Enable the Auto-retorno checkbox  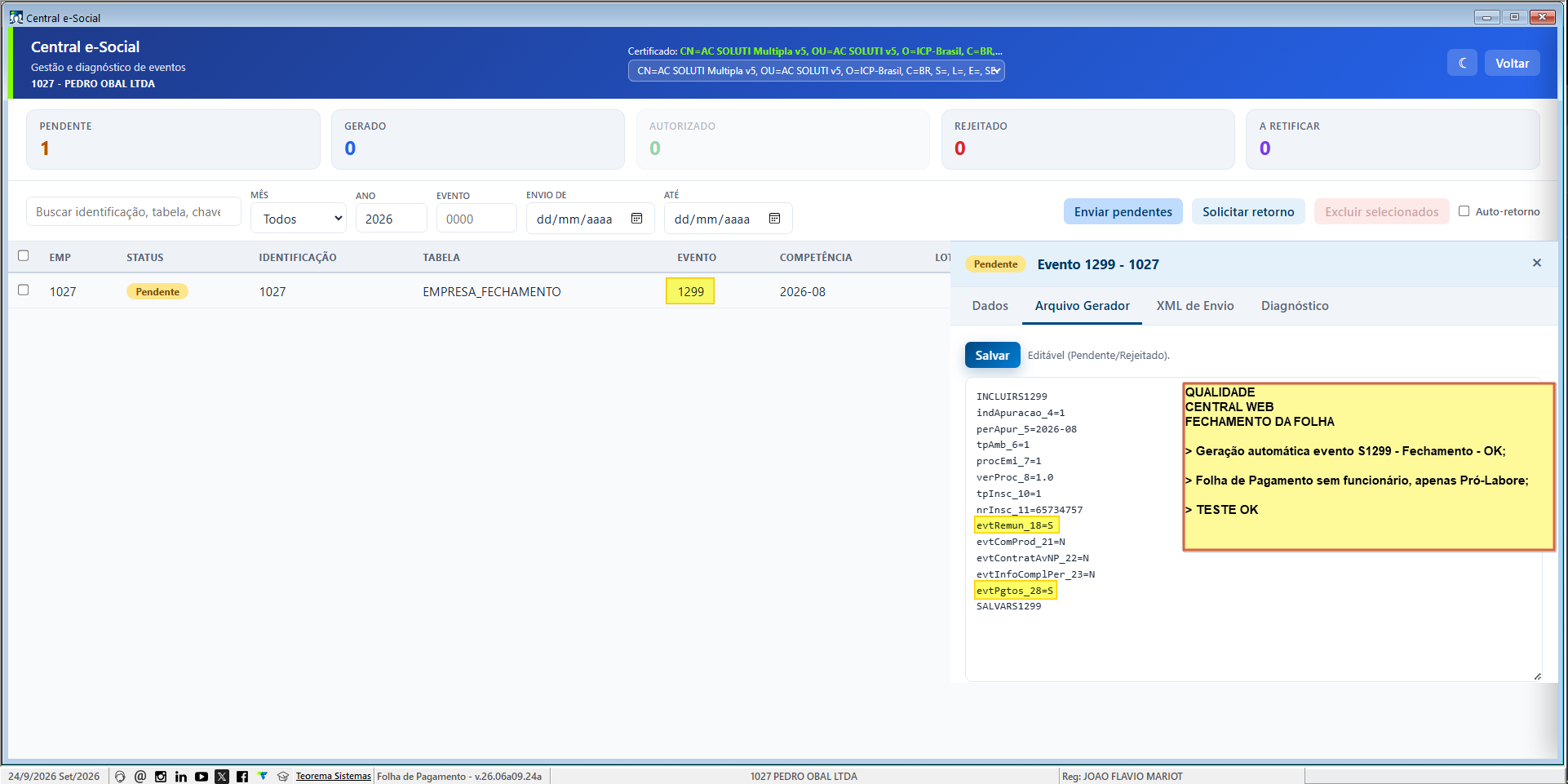pyautogui.click(x=1464, y=211)
